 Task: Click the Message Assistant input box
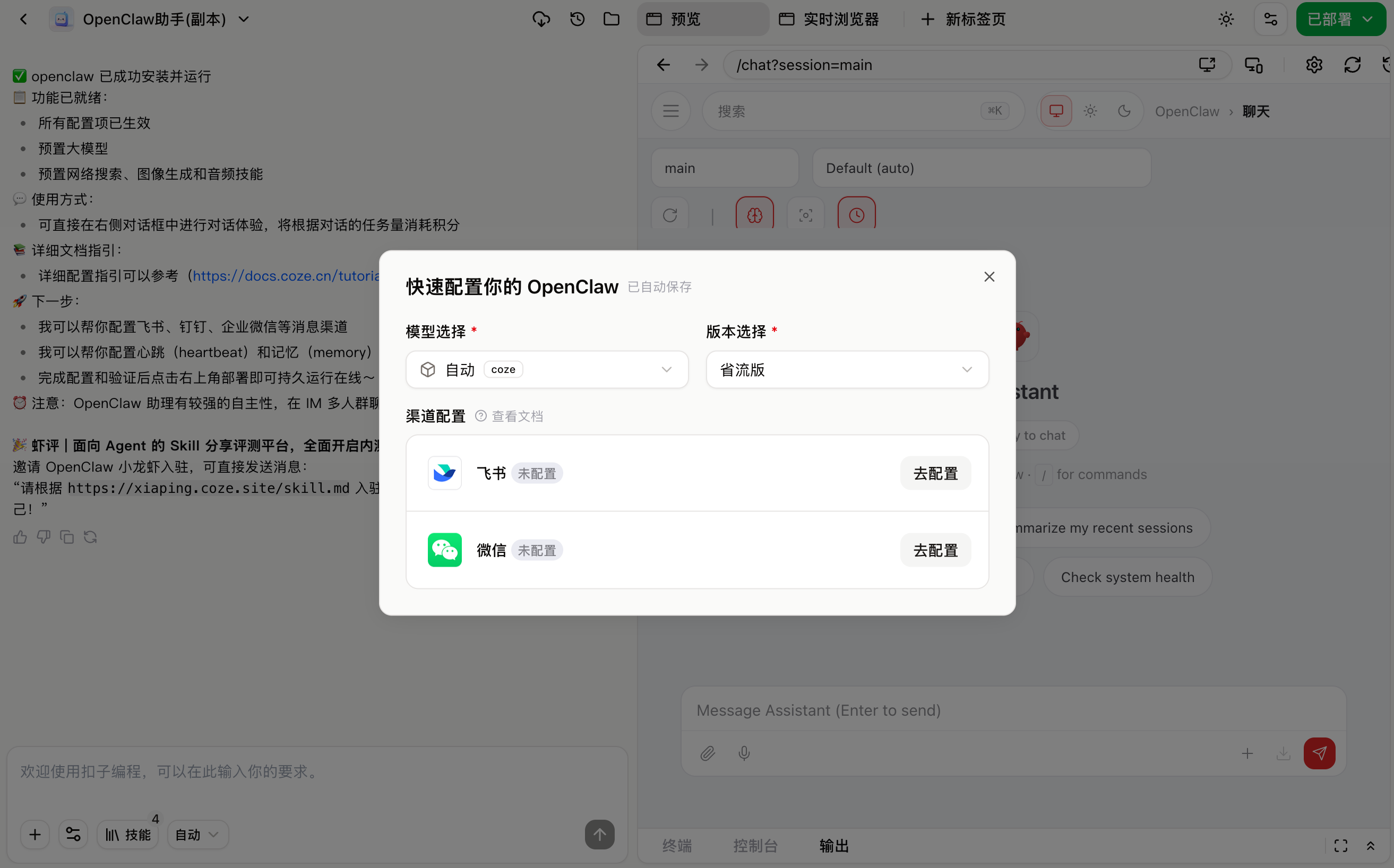click(x=1013, y=710)
